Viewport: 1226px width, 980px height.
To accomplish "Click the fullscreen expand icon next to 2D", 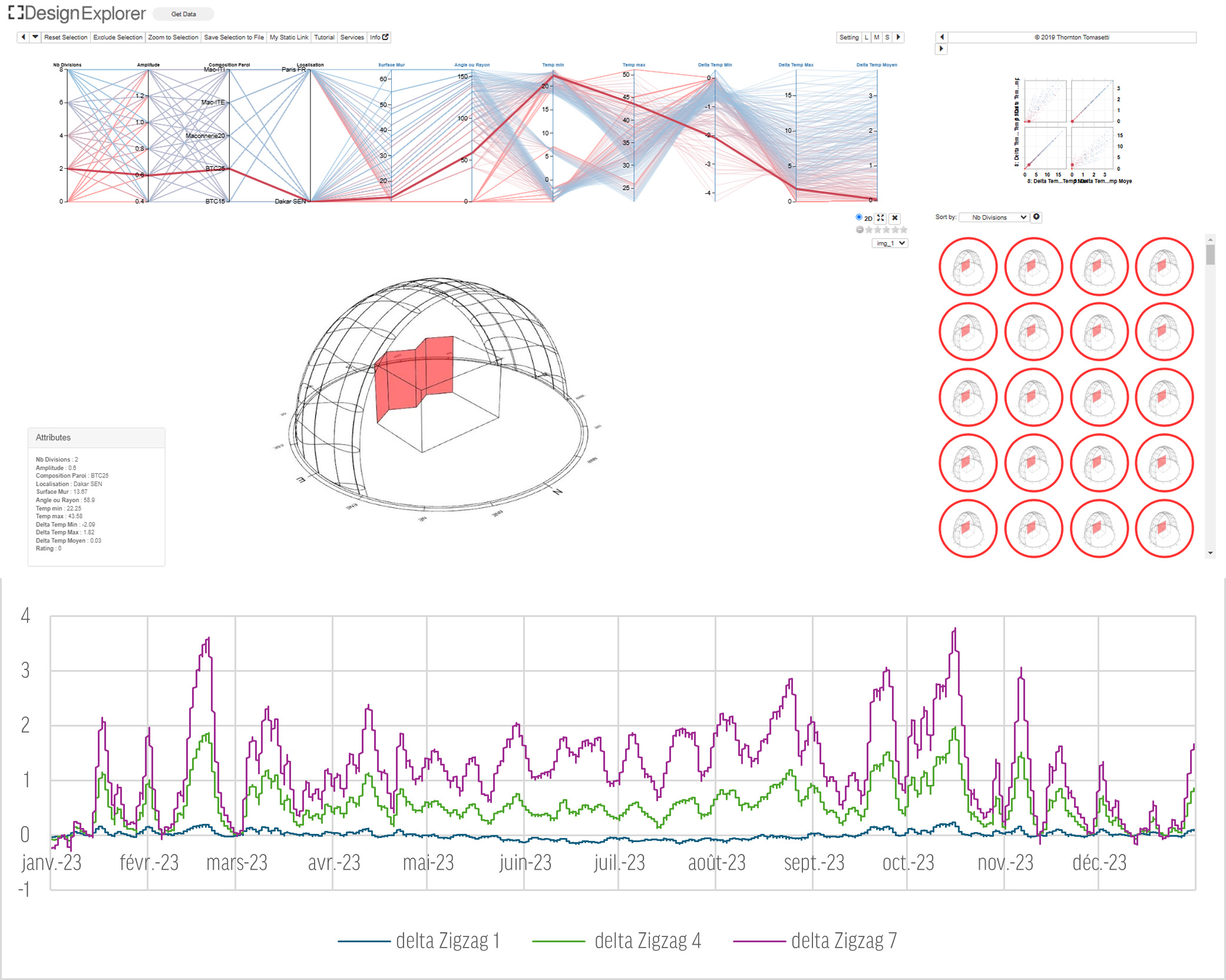I will click(880, 218).
